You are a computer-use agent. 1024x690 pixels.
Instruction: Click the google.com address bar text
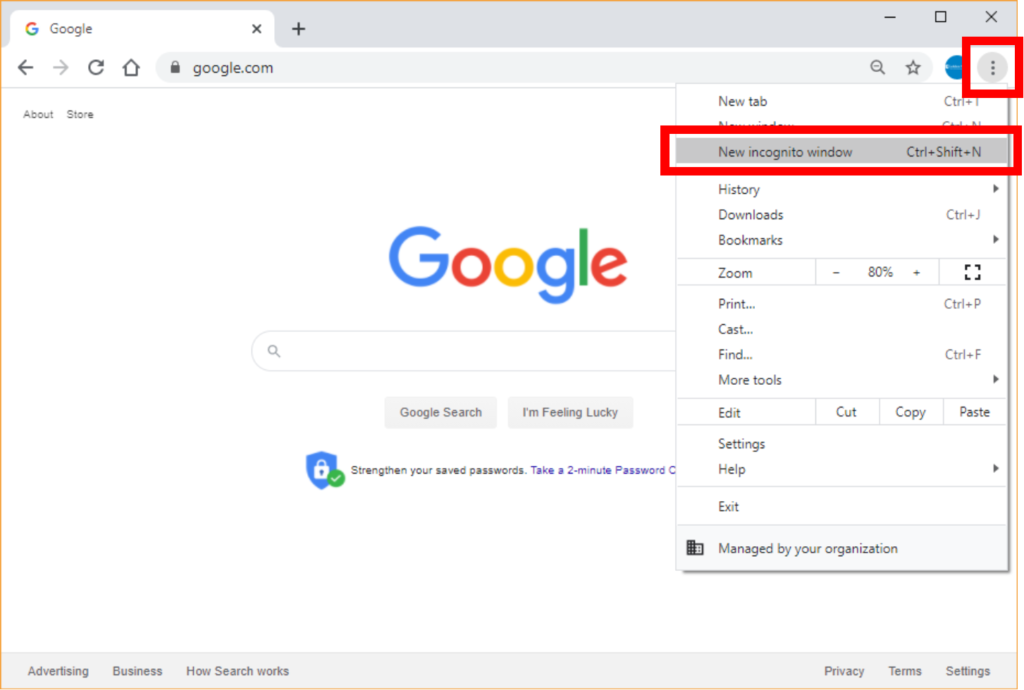[233, 68]
